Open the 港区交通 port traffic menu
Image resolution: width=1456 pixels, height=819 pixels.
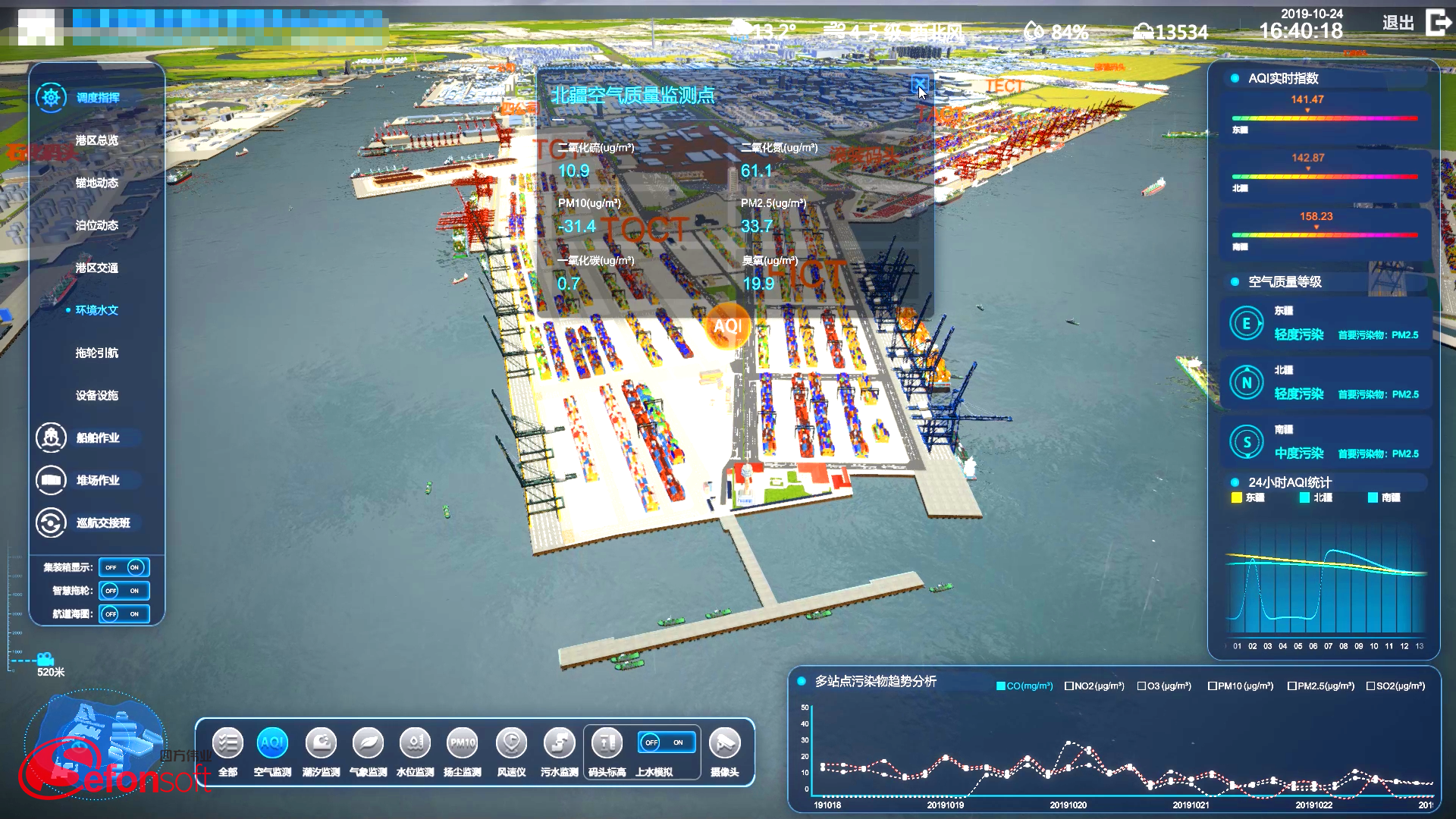[97, 268]
